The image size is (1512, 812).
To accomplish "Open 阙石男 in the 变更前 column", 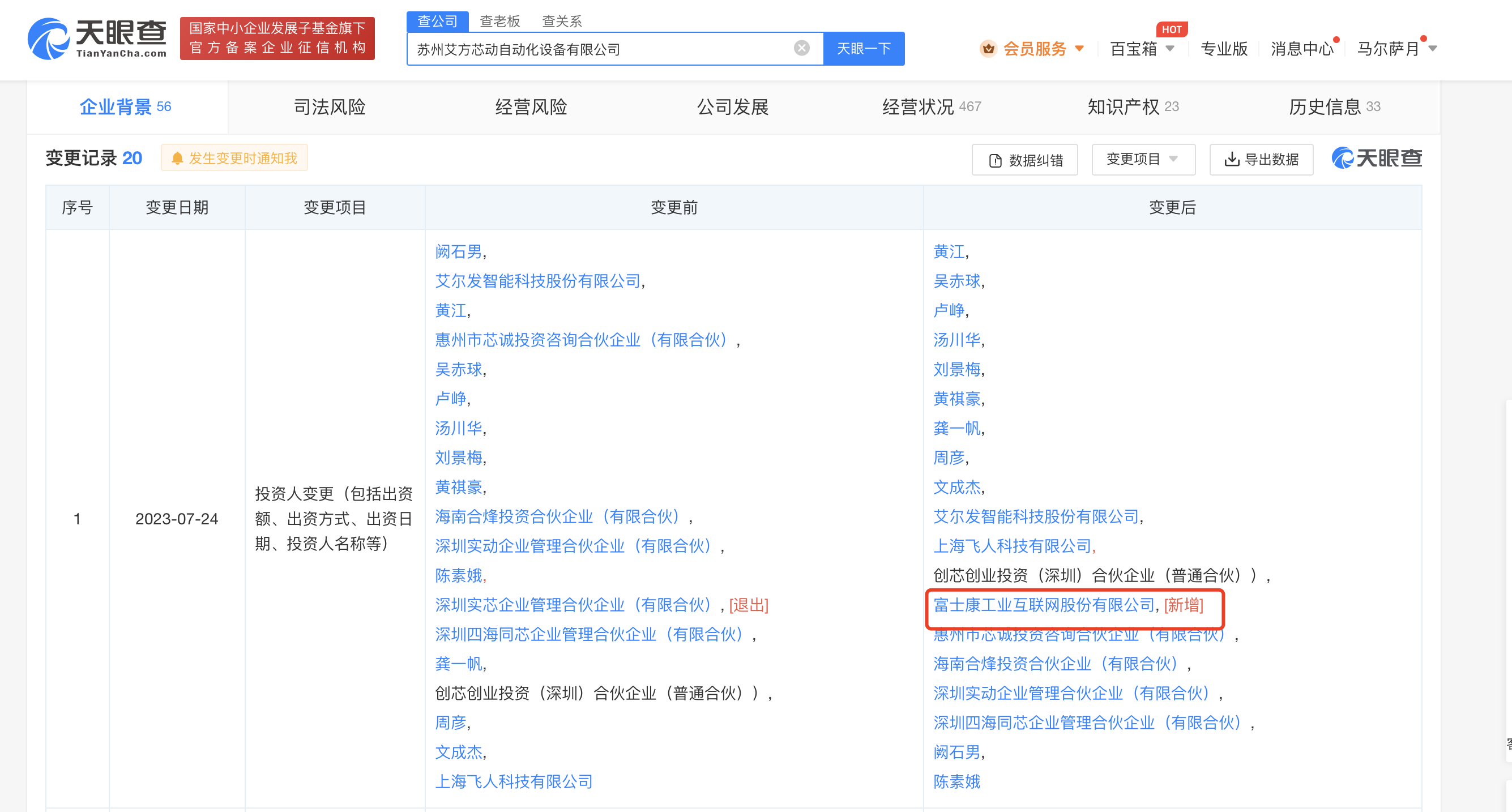I will pos(458,251).
